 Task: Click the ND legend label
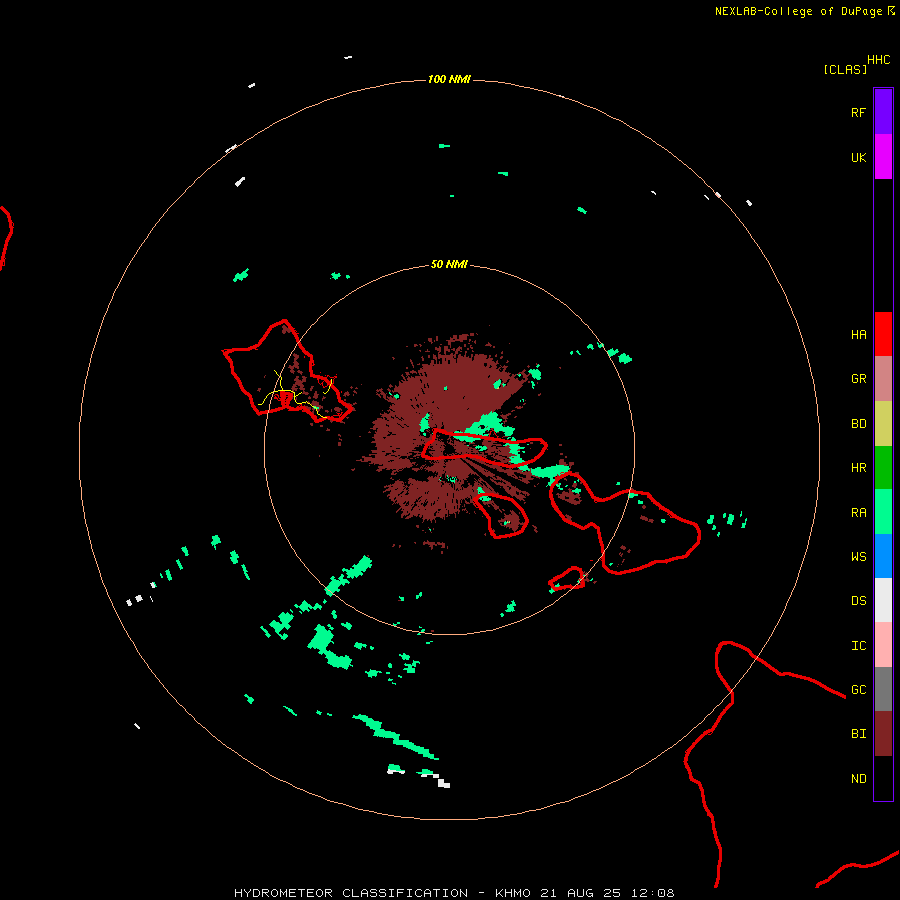click(x=858, y=779)
